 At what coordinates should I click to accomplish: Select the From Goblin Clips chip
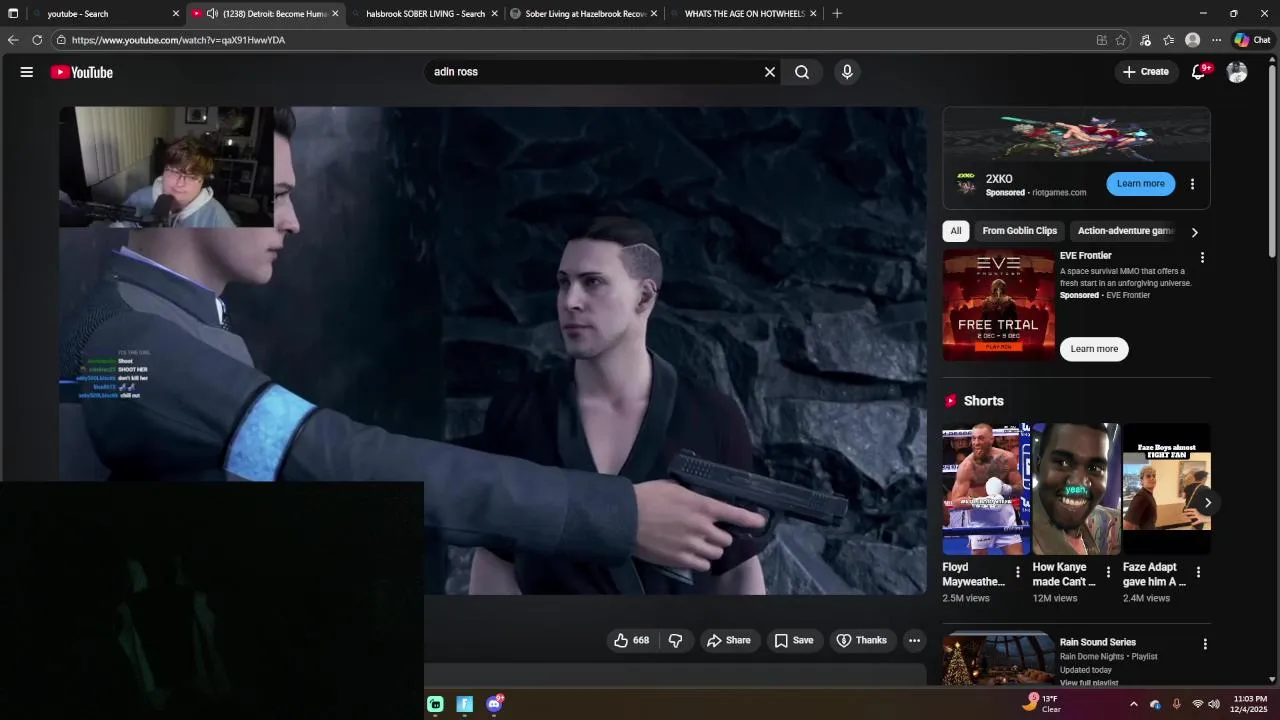(1019, 231)
